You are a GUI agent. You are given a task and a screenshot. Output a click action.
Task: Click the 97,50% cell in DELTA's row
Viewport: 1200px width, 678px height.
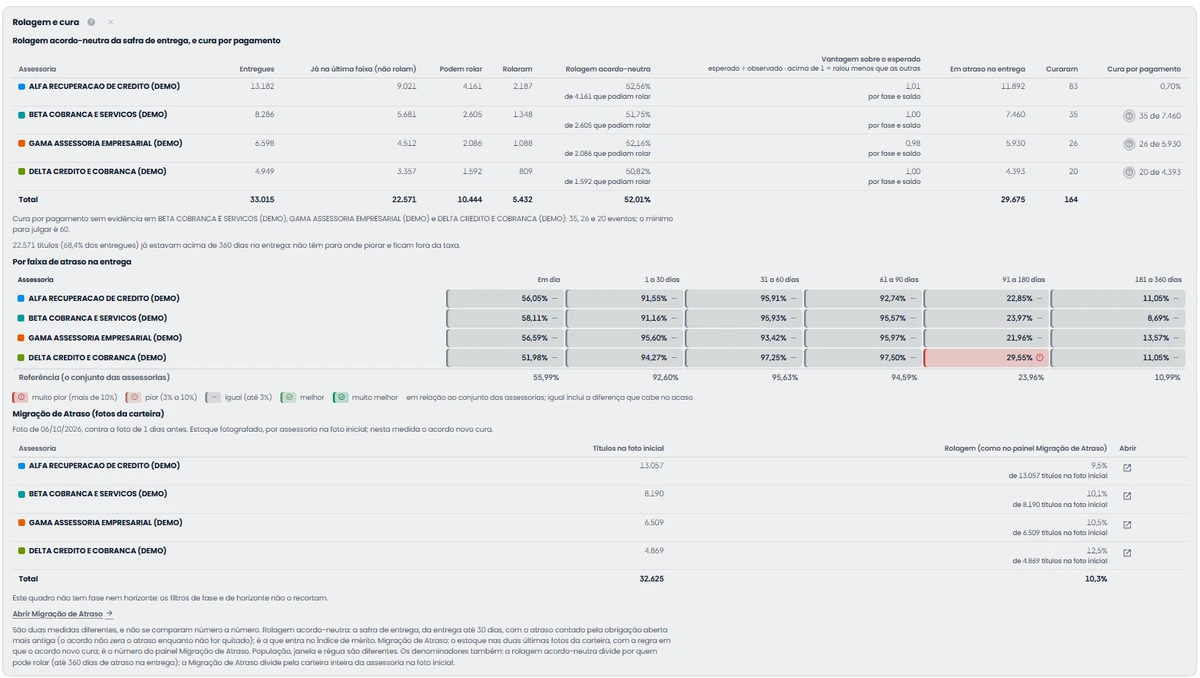click(863, 357)
